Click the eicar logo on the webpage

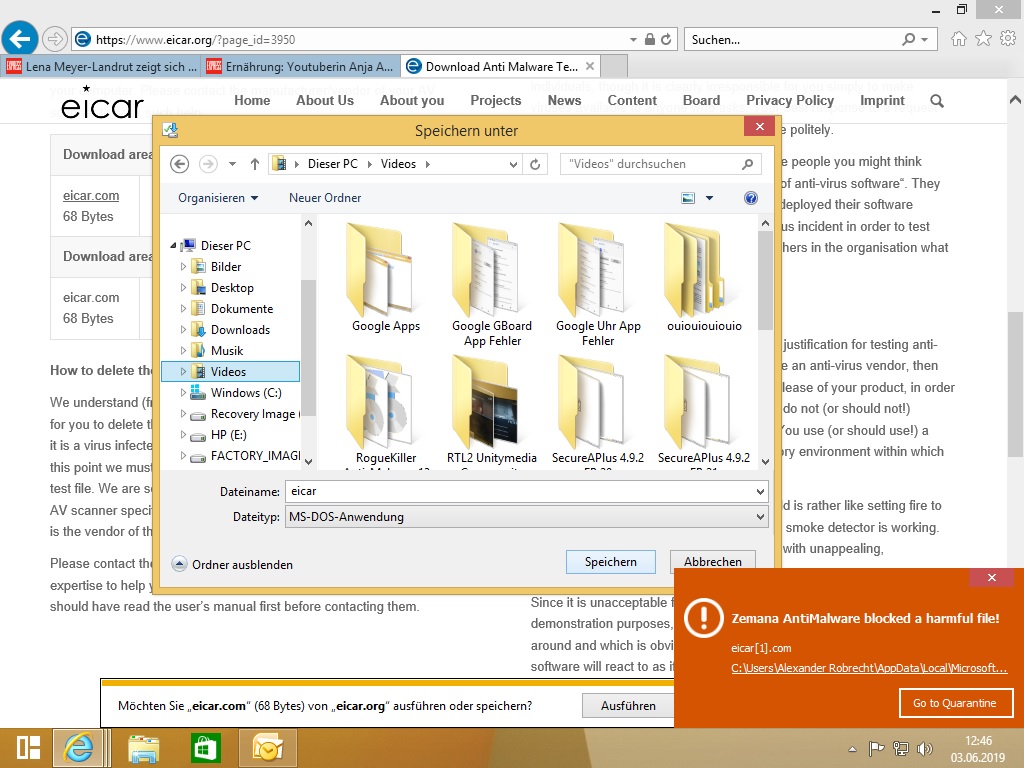102,103
